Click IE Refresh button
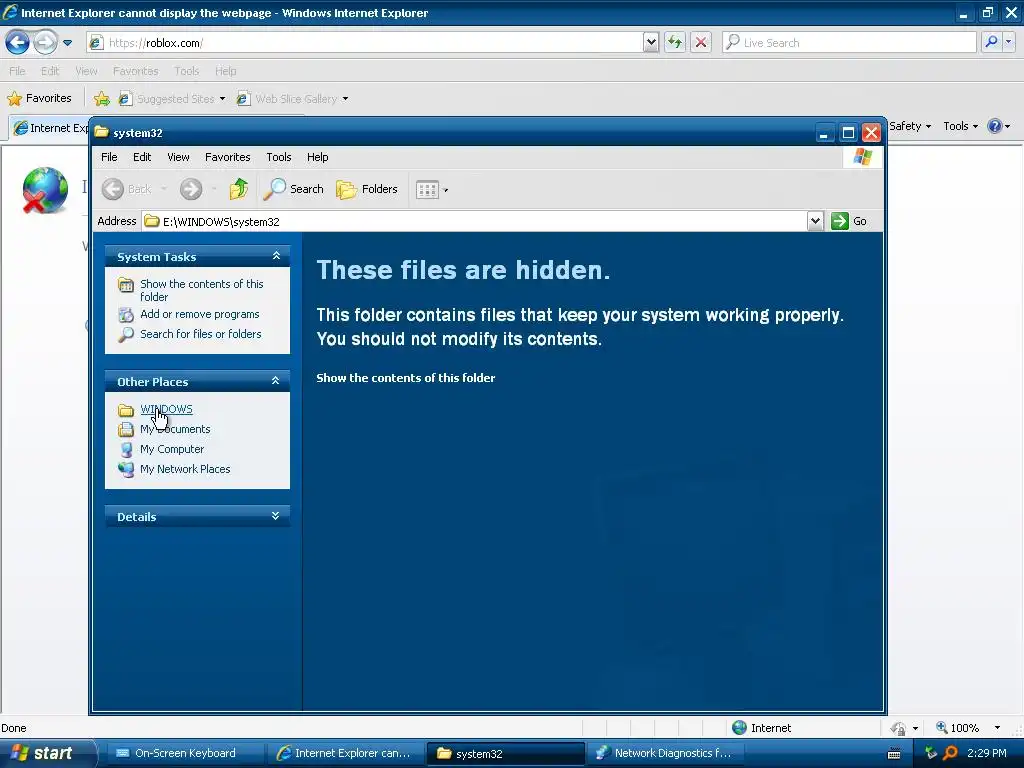Viewport: 1024px width, 768px height. click(675, 43)
